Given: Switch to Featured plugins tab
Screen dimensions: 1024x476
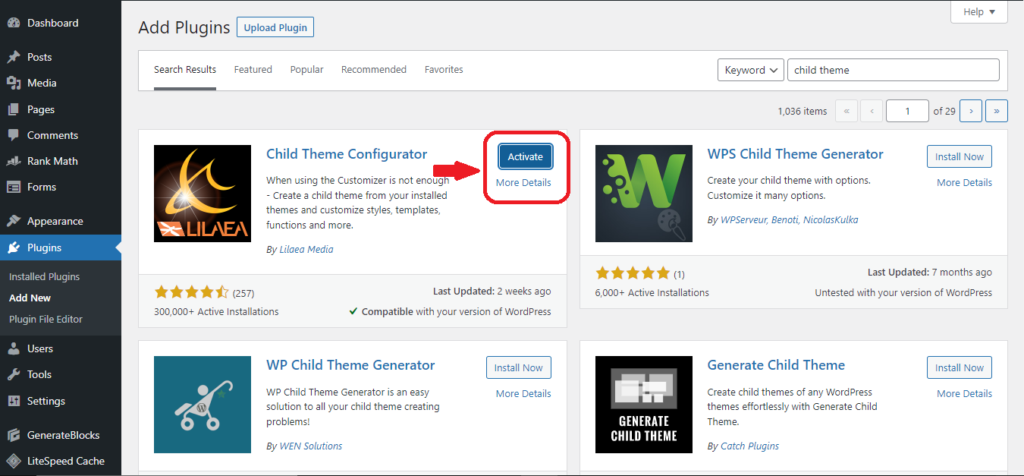Looking at the screenshot, I should tap(253, 69).
